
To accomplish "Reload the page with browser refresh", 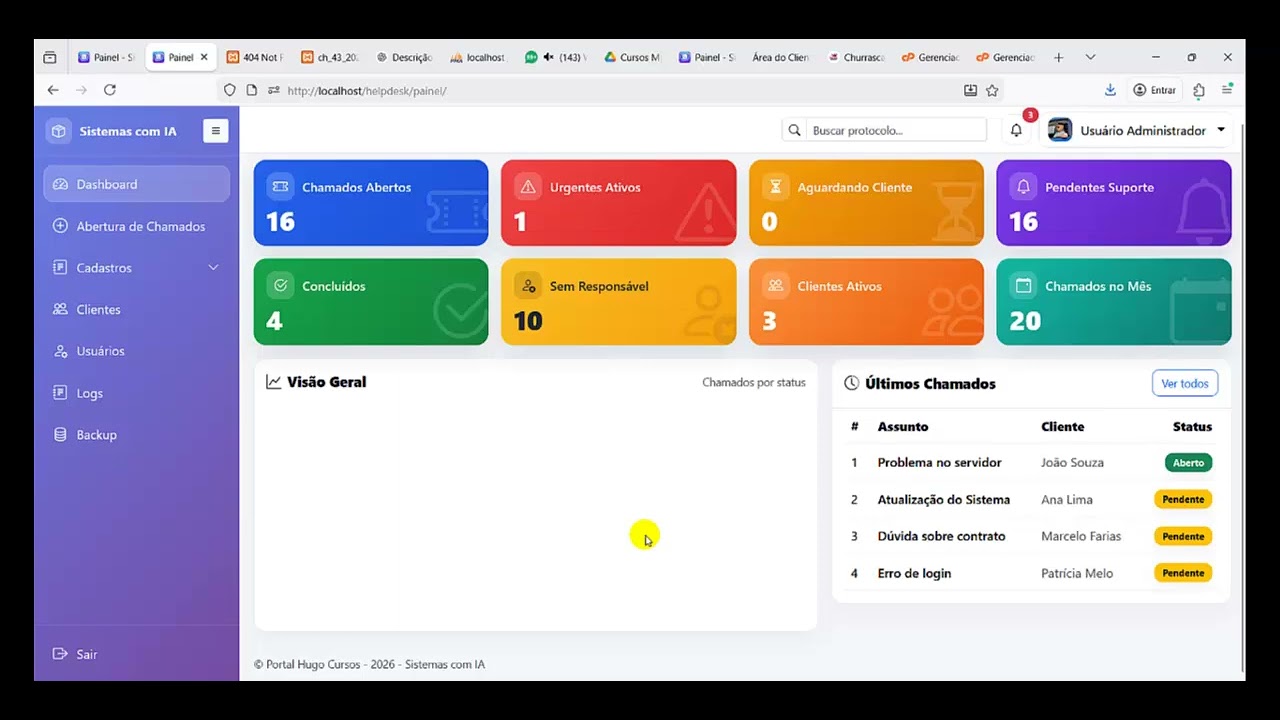I will (x=110, y=90).
